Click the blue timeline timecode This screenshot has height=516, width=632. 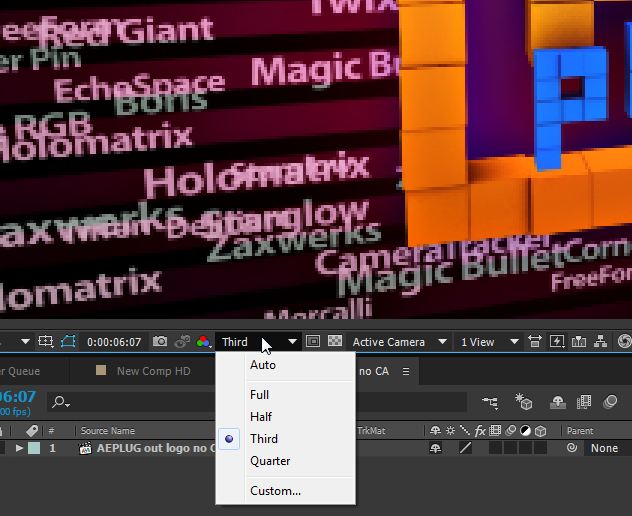coord(18,396)
